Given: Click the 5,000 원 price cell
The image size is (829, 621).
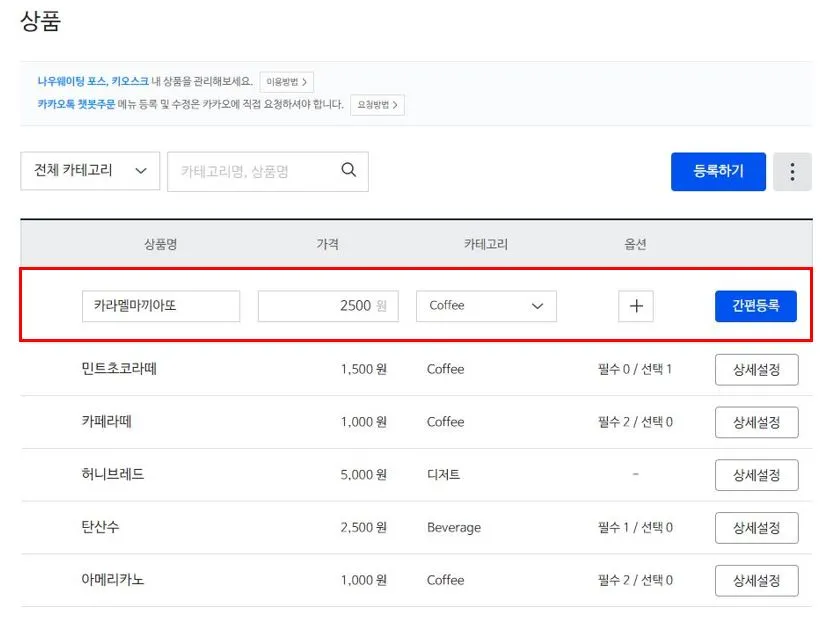Looking at the screenshot, I should (x=364, y=475).
